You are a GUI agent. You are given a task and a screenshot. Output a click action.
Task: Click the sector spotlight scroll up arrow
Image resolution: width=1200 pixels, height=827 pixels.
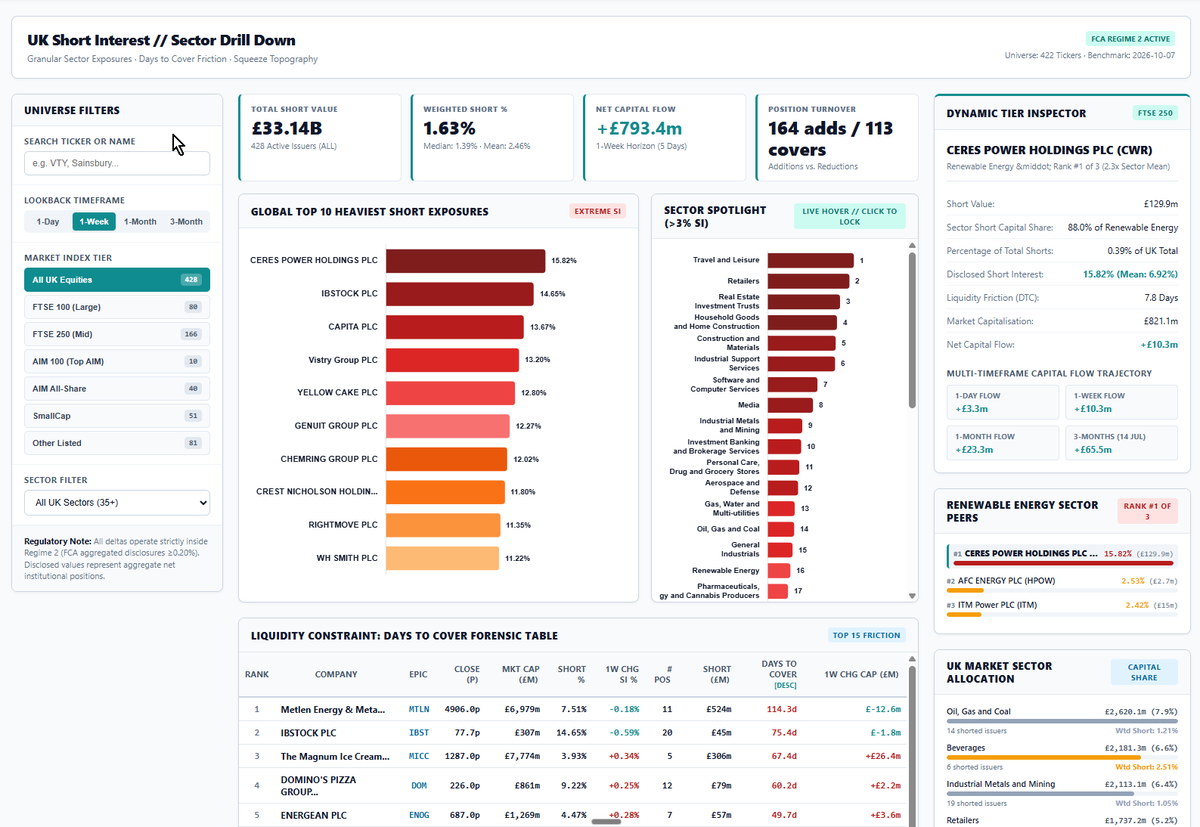(x=911, y=245)
